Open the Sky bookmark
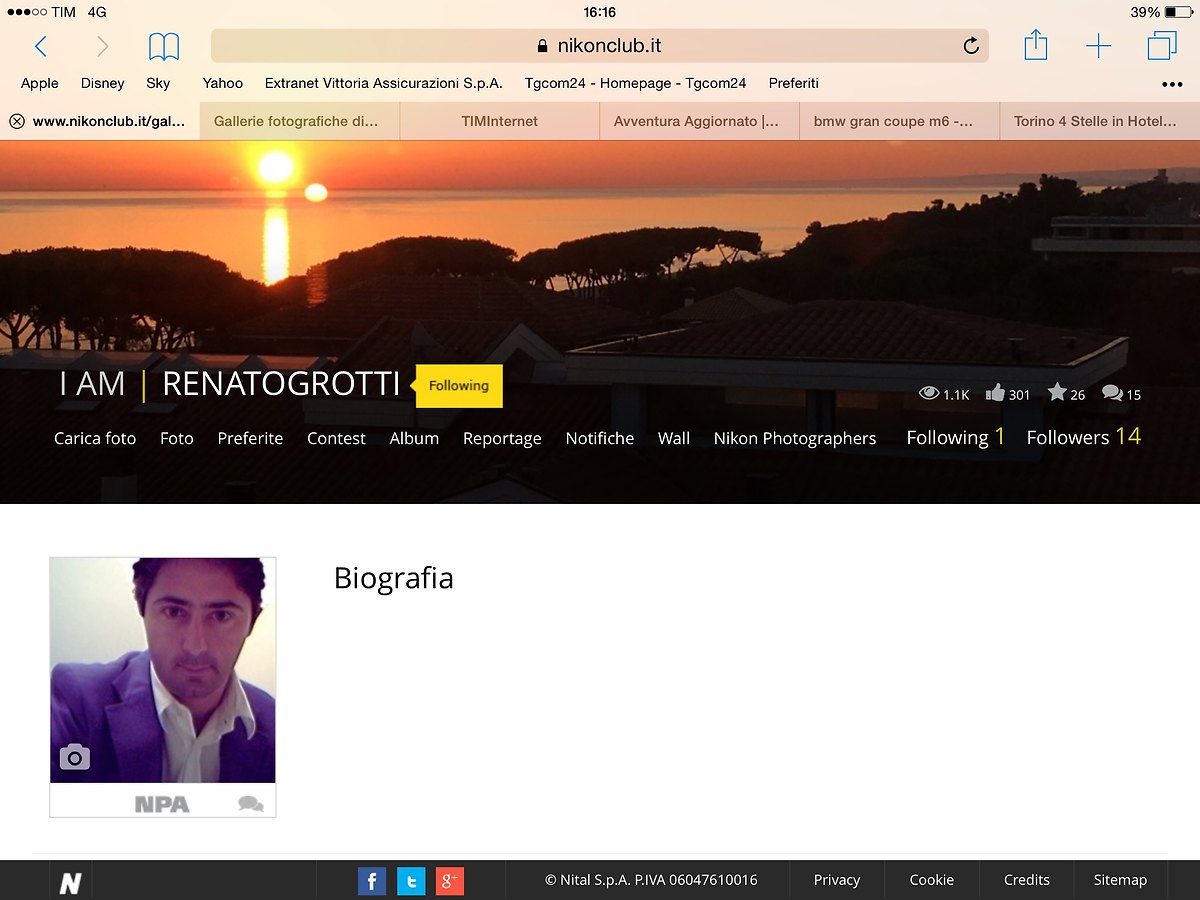Image resolution: width=1200 pixels, height=900 pixels. tap(158, 83)
